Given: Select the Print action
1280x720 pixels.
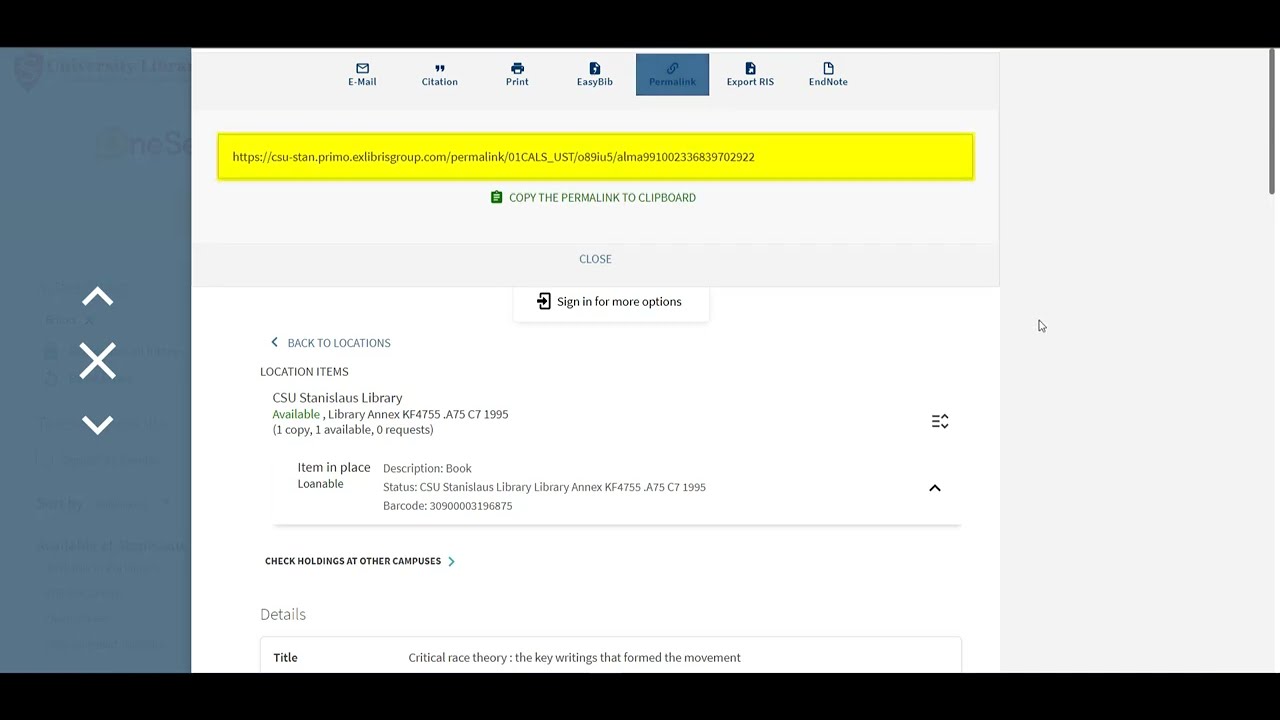Looking at the screenshot, I should 517,75.
